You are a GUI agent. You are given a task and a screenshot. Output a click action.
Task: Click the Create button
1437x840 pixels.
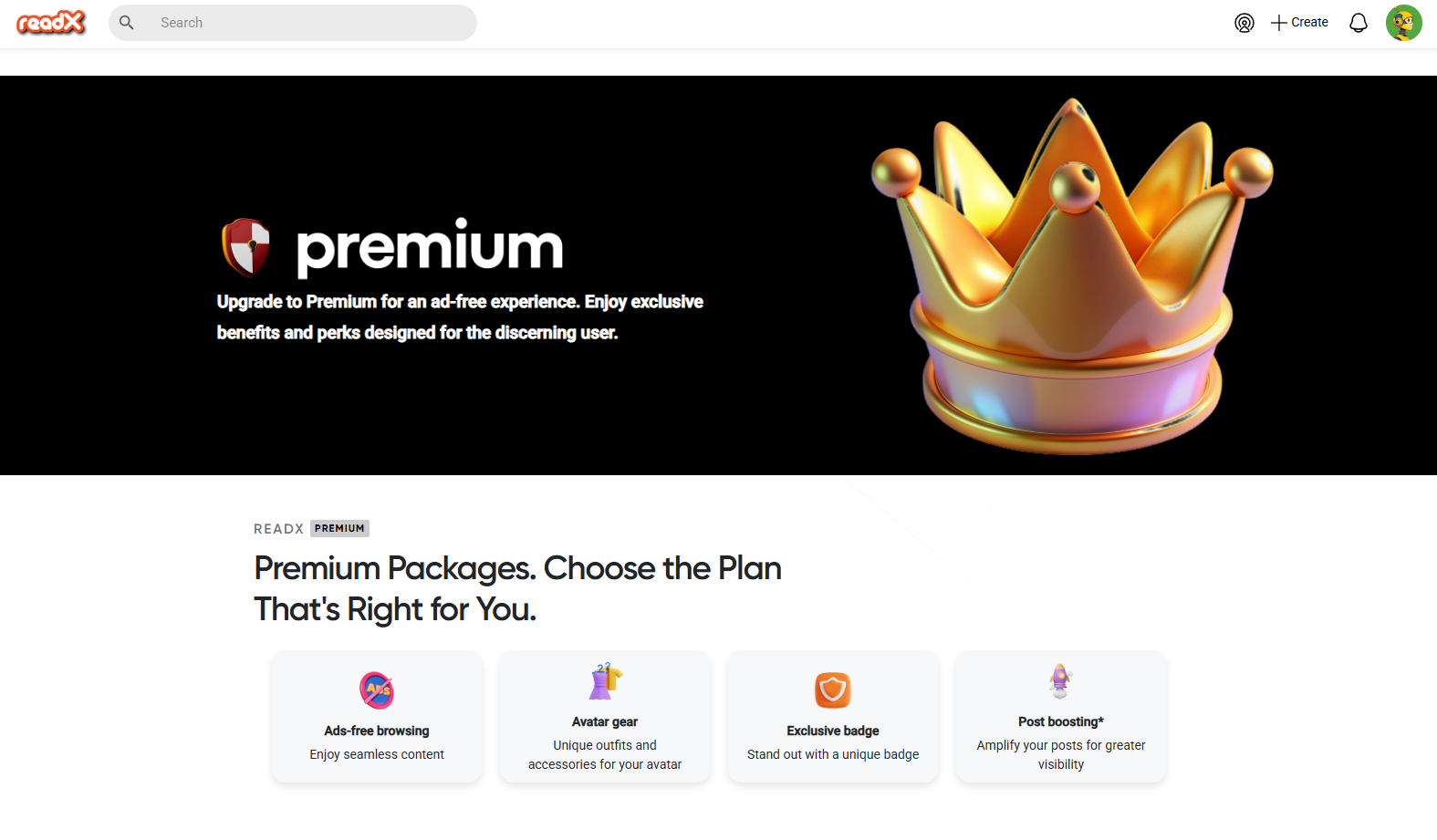click(1299, 23)
